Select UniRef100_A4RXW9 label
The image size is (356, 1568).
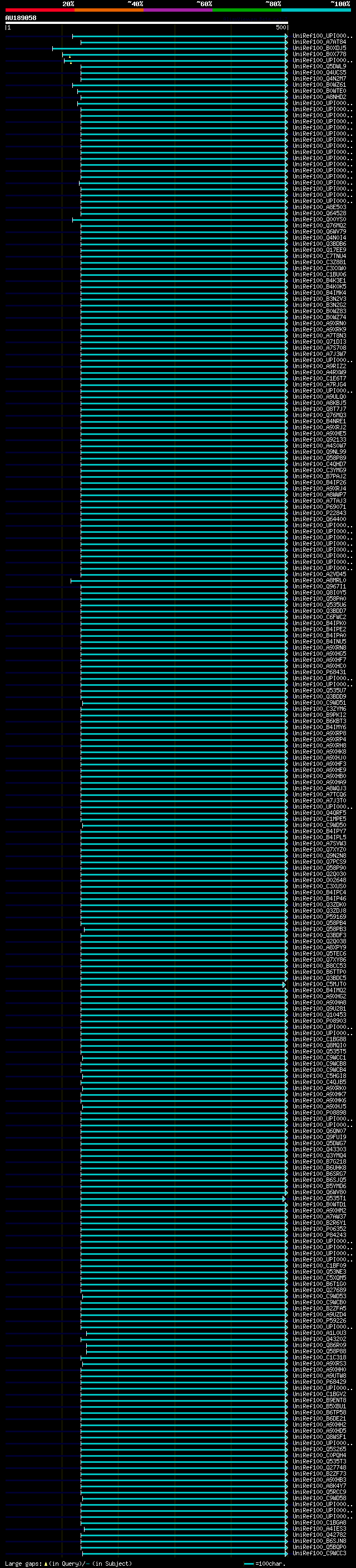[319, 372]
